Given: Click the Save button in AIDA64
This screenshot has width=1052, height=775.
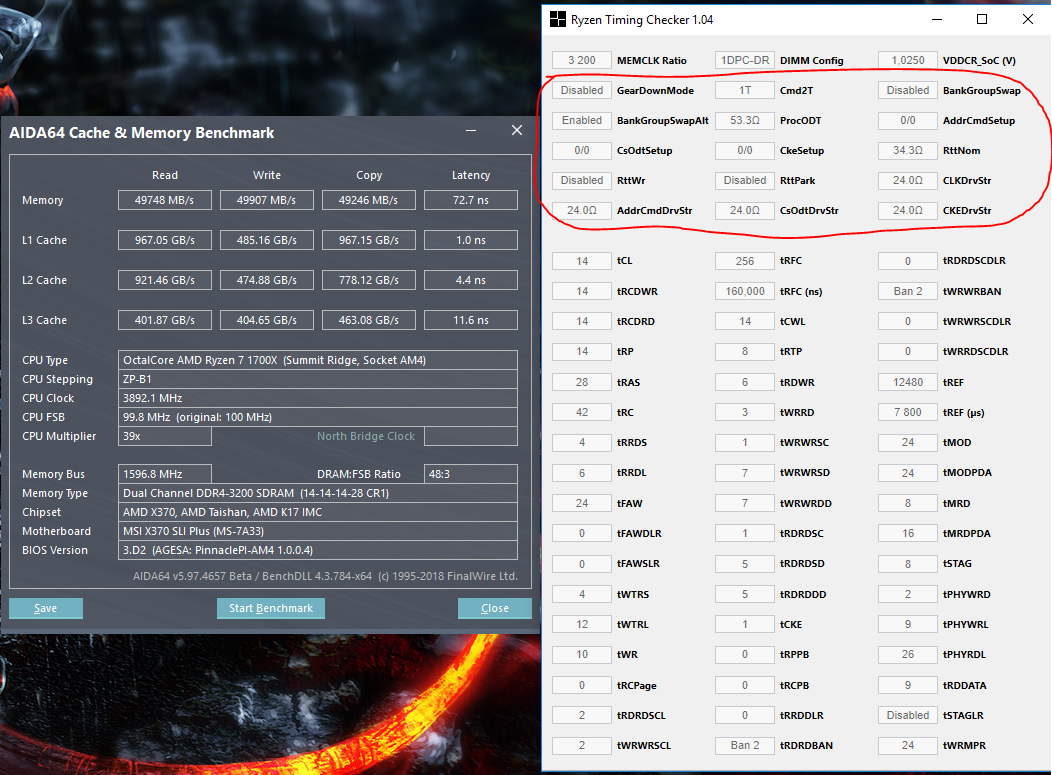Looking at the screenshot, I should tap(46, 608).
